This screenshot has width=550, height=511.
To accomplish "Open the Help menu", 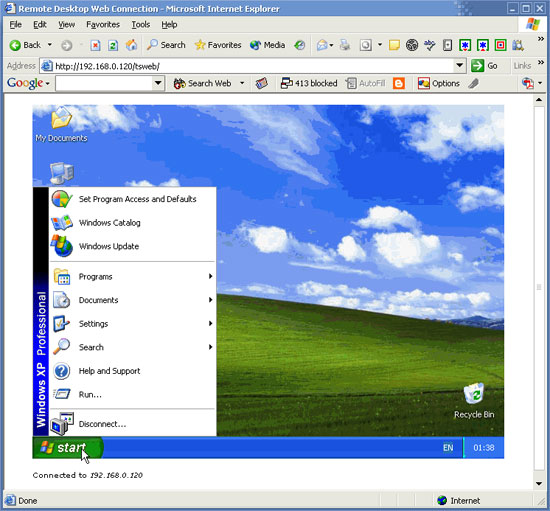I will (169, 25).
